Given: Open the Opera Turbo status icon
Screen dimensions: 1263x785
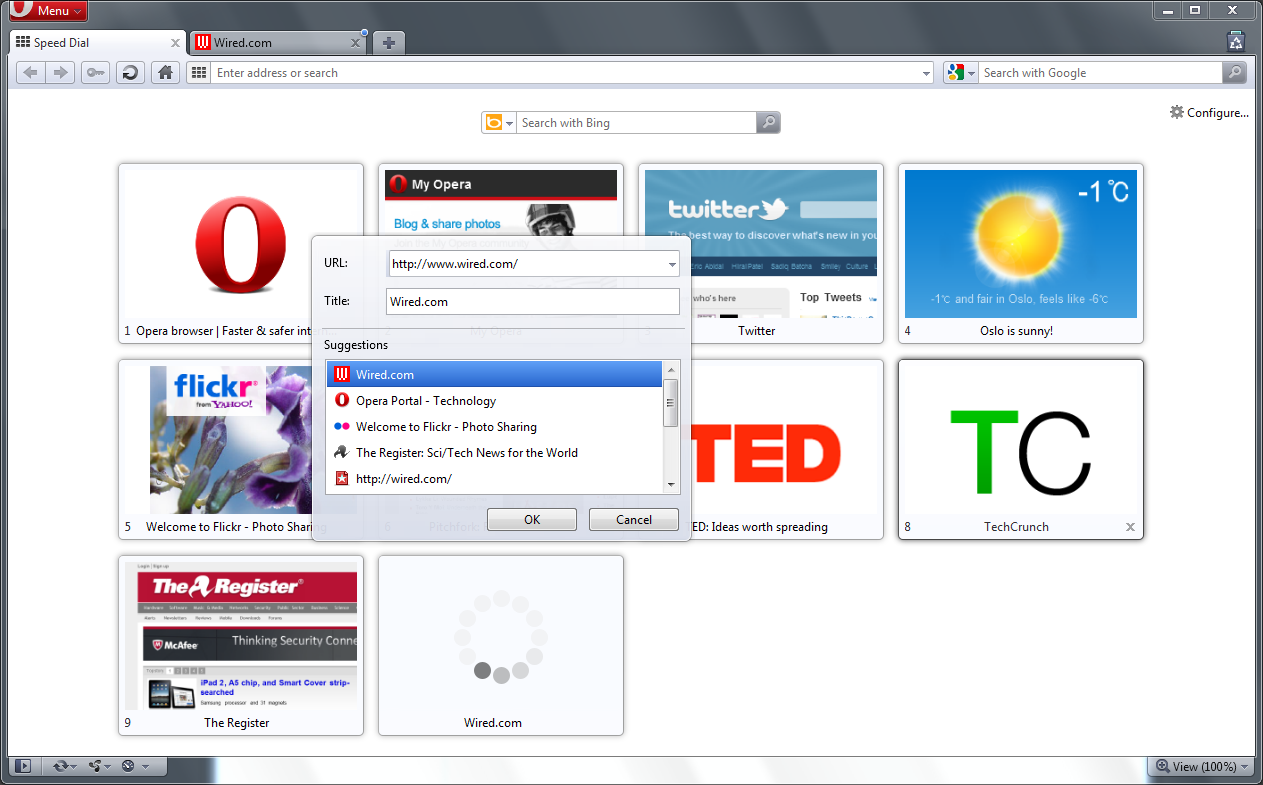Looking at the screenshot, I should tap(128, 766).
